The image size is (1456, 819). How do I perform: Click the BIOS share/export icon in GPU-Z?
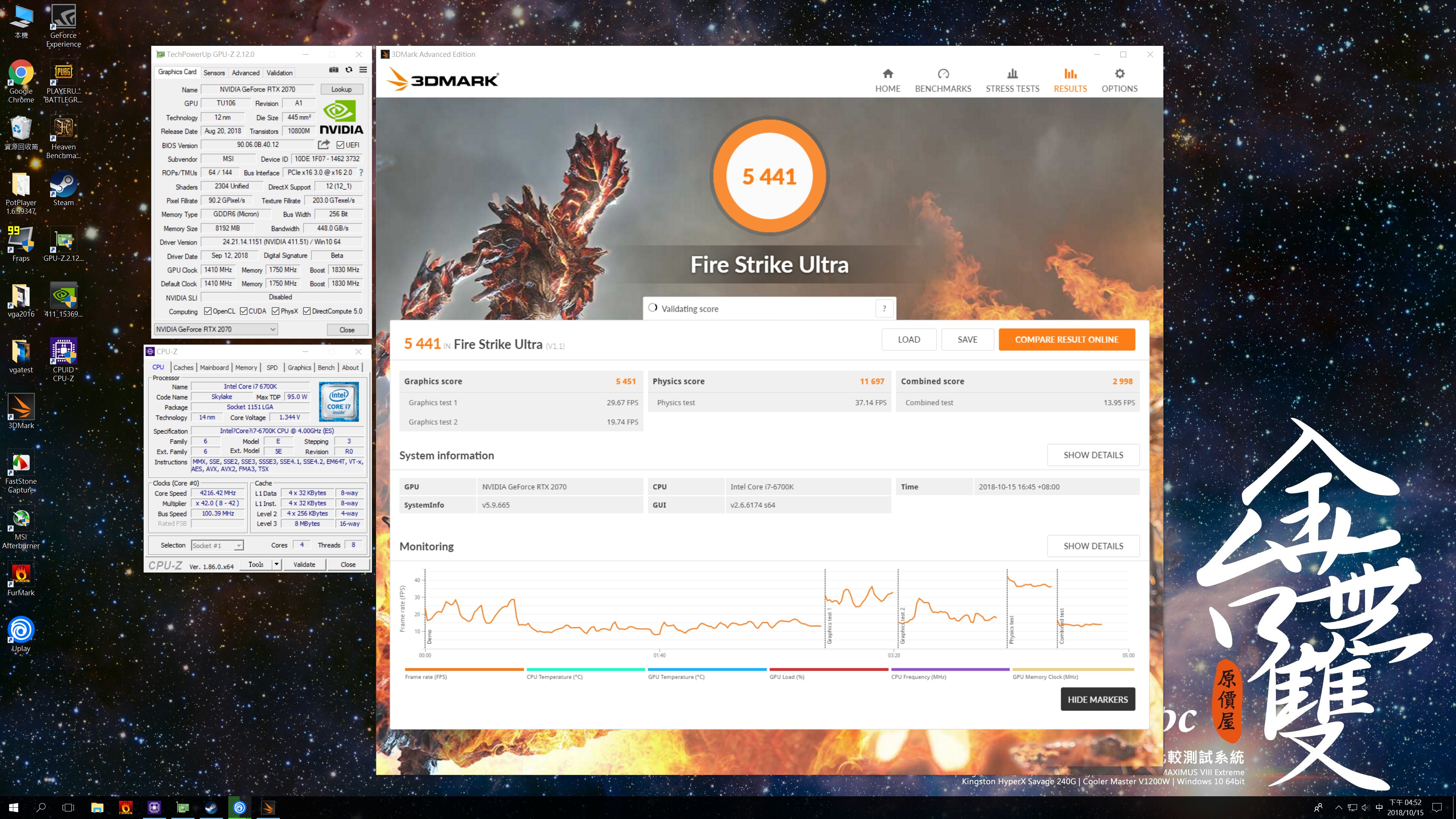tap(324, 145)
